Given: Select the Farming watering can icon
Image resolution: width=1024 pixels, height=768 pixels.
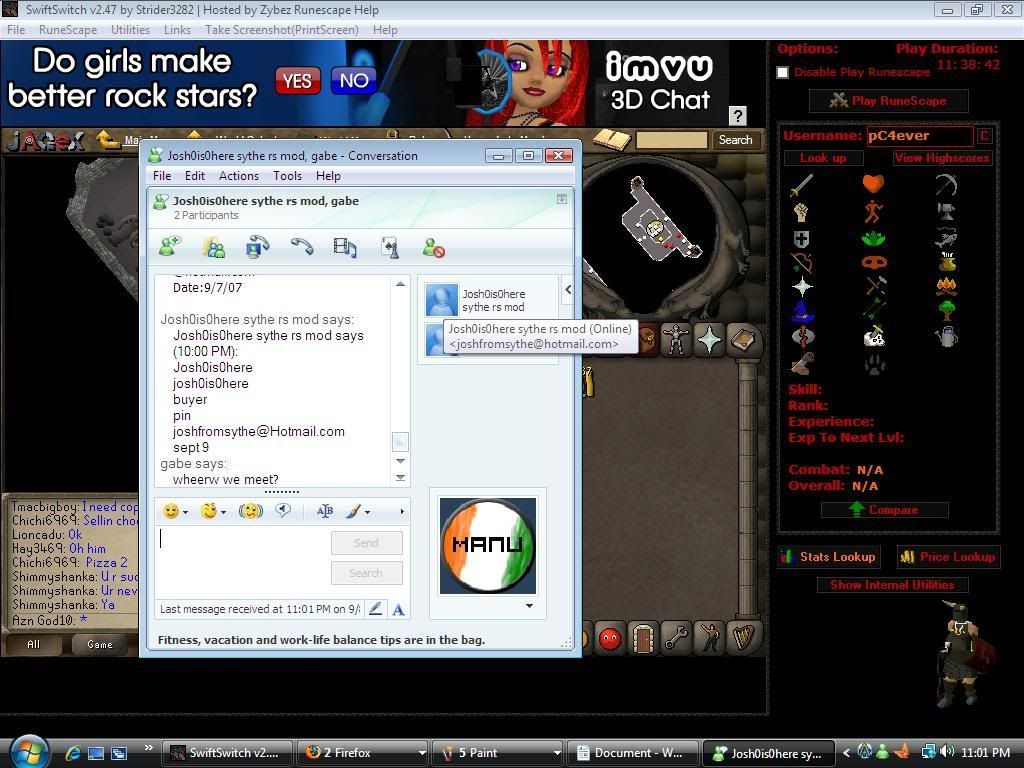Looking at the screenshot, I should point(947,337).
